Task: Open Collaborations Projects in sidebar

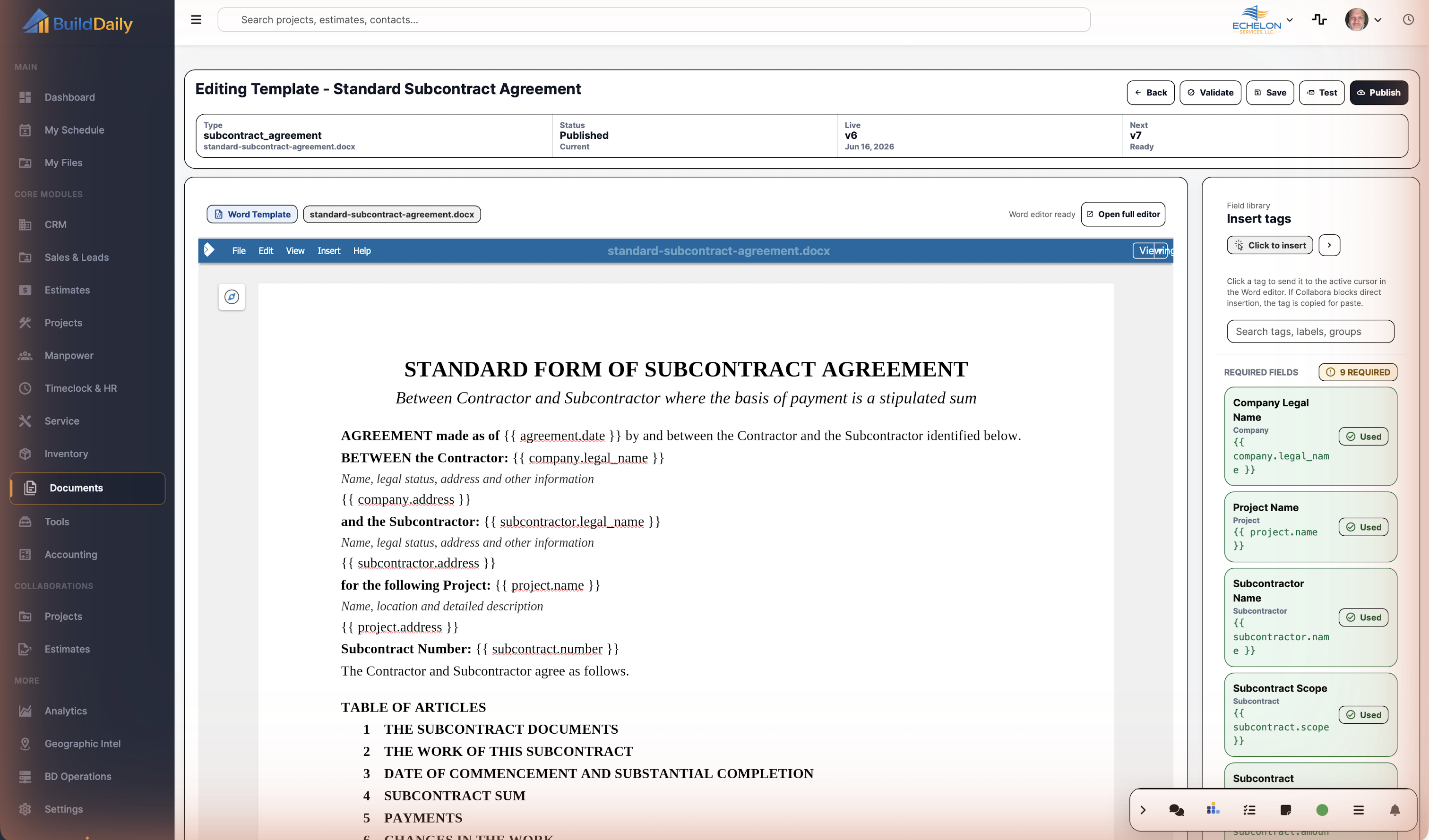Action: (x=87, y=616)
